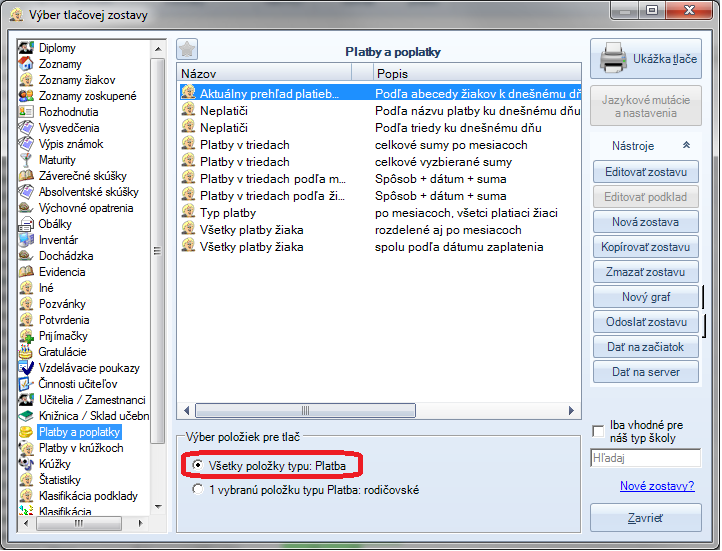Click Kopírovať zostavu button
The height and width of the screenshot is (551, 722).
(646, 247)
